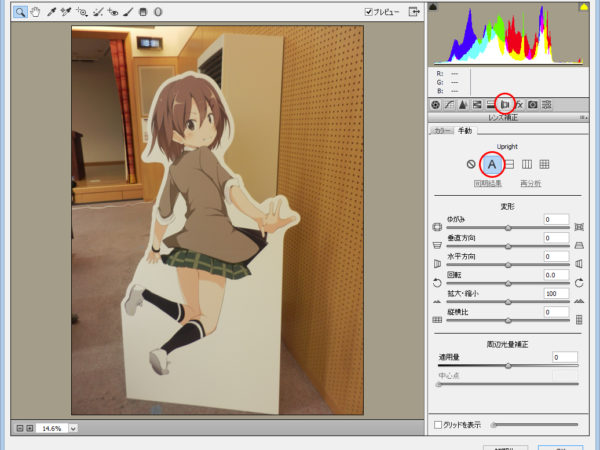The image size is (600, 450).
Task: Open the Tone Curve panel icon
Action: tap(449, 104)
